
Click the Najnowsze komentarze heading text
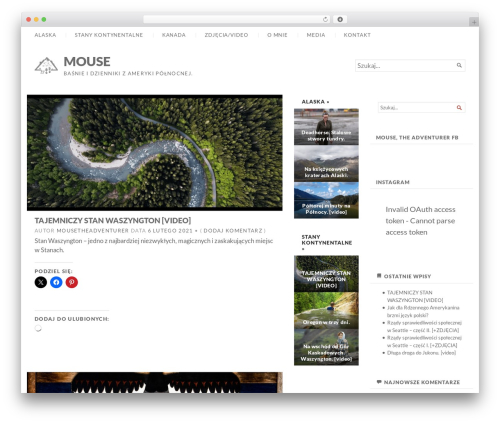click(x=422, y=382)
